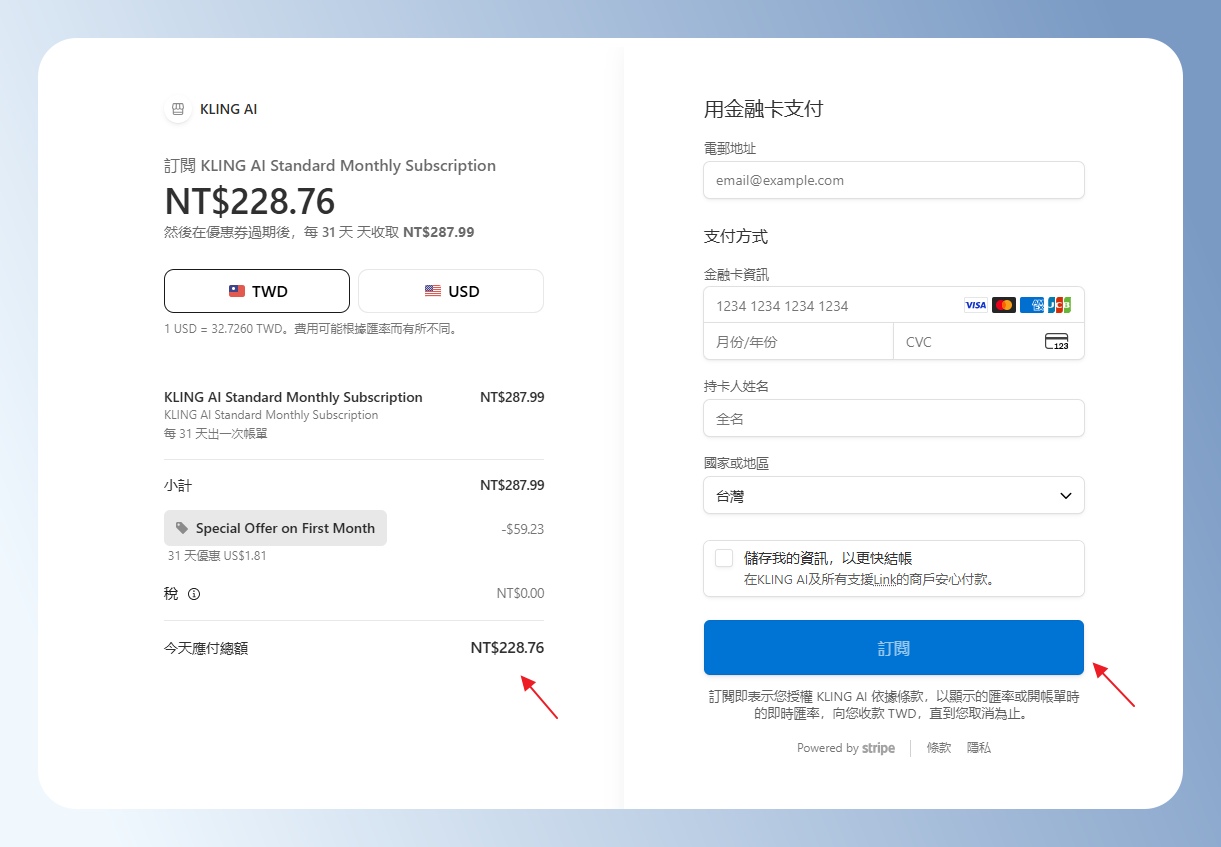Click the blue subscribe button
The image size is (1221, 847).
click(x=893, y=648)
